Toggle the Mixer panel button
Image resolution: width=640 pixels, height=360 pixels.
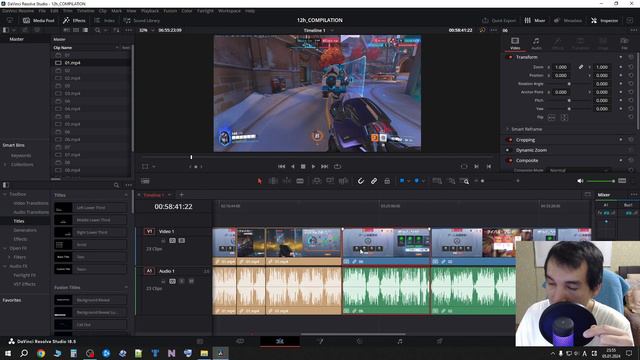tap(535, 20)
